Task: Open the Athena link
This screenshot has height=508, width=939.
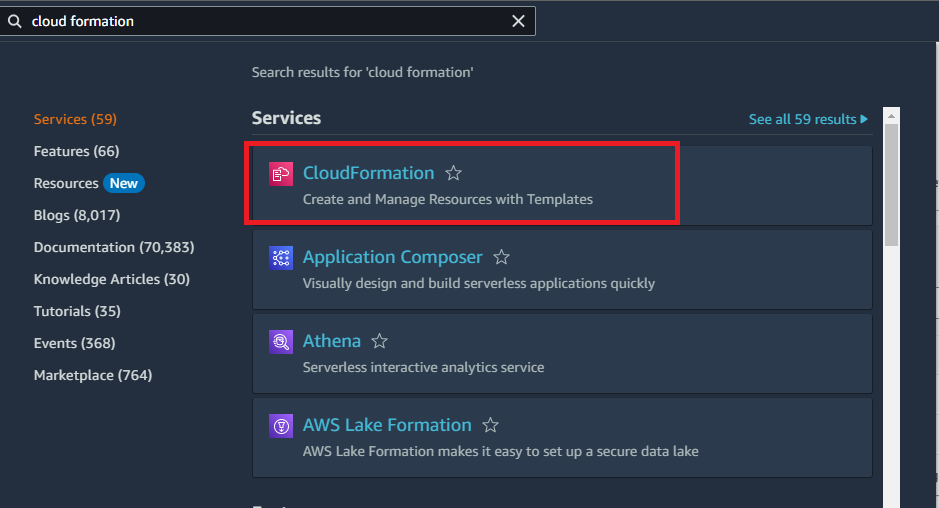Action: 332,341
